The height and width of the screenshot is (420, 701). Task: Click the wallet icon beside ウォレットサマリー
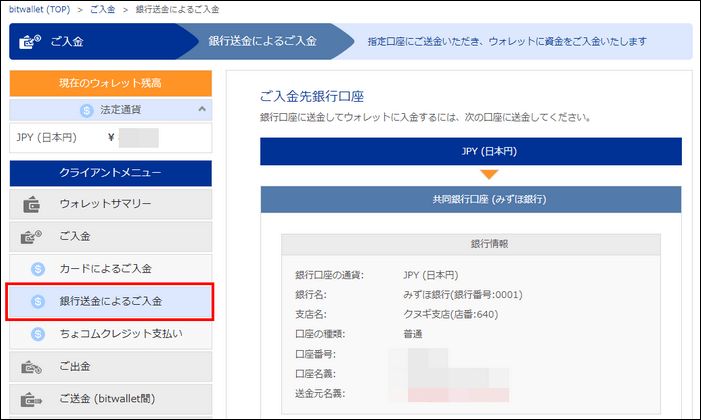point(31,204)
